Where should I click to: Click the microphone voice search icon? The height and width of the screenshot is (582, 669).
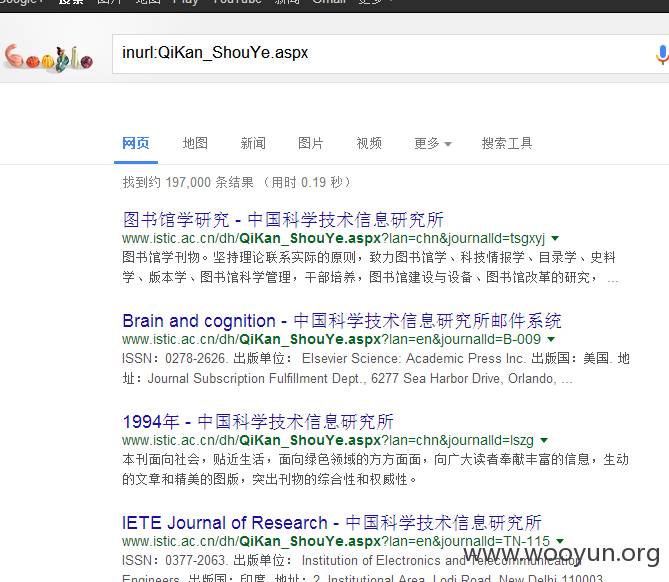coord(662,55)
